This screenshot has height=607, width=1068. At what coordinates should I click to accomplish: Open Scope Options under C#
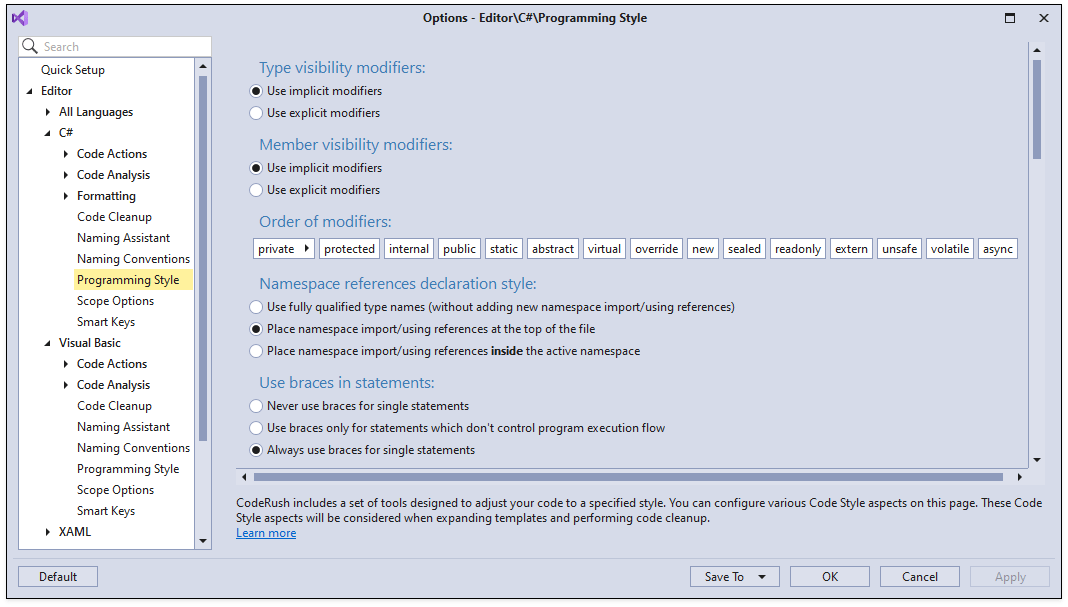(x=115, y=300)
